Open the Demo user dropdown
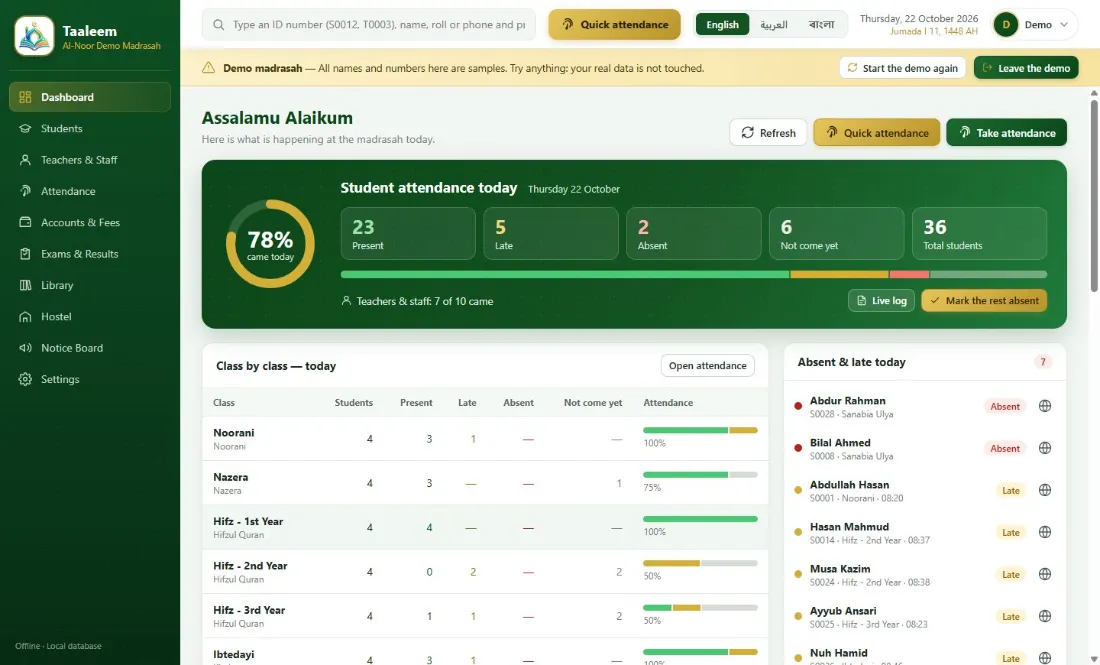The width and height of the screenshot is (1100, 665). pos(1035,25)
